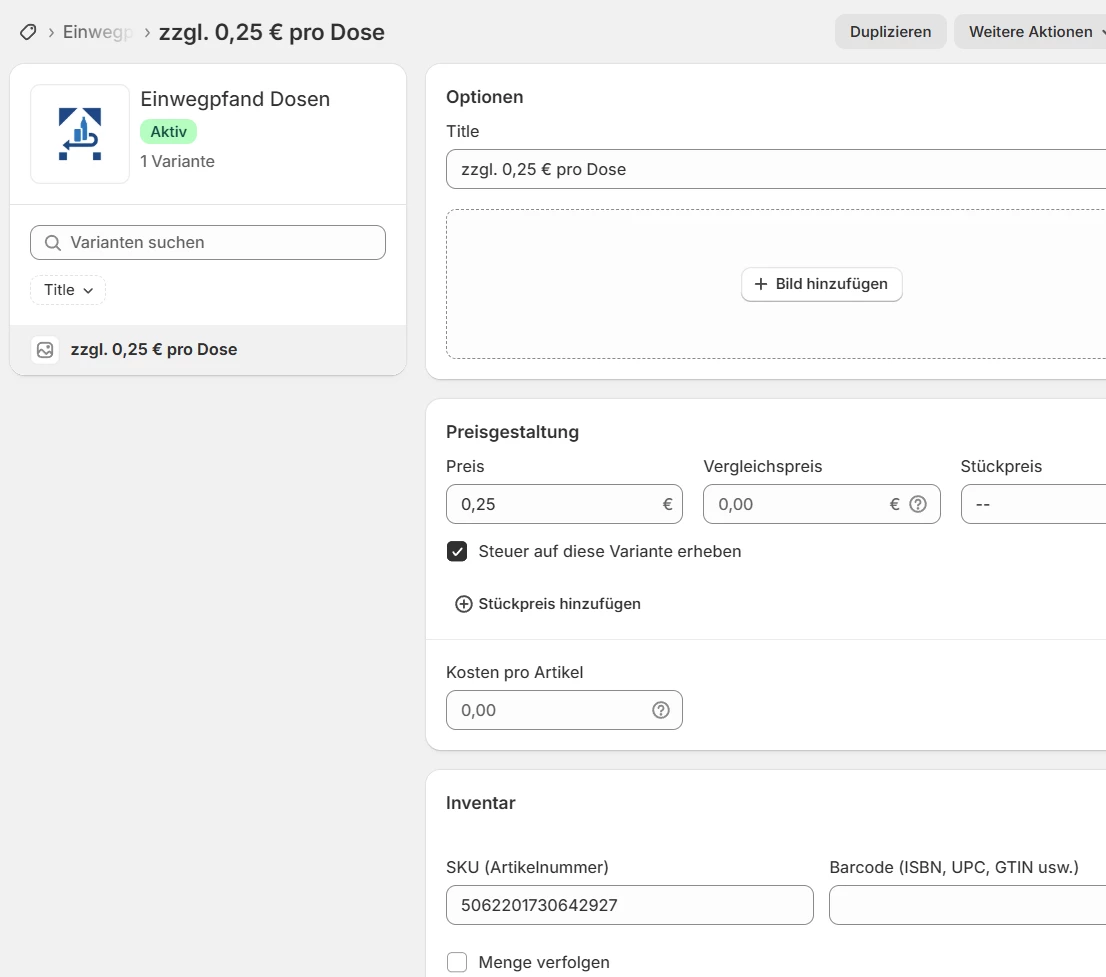Open the Title filter dropdown
1106x977 pixels.
tap(68, 290)
